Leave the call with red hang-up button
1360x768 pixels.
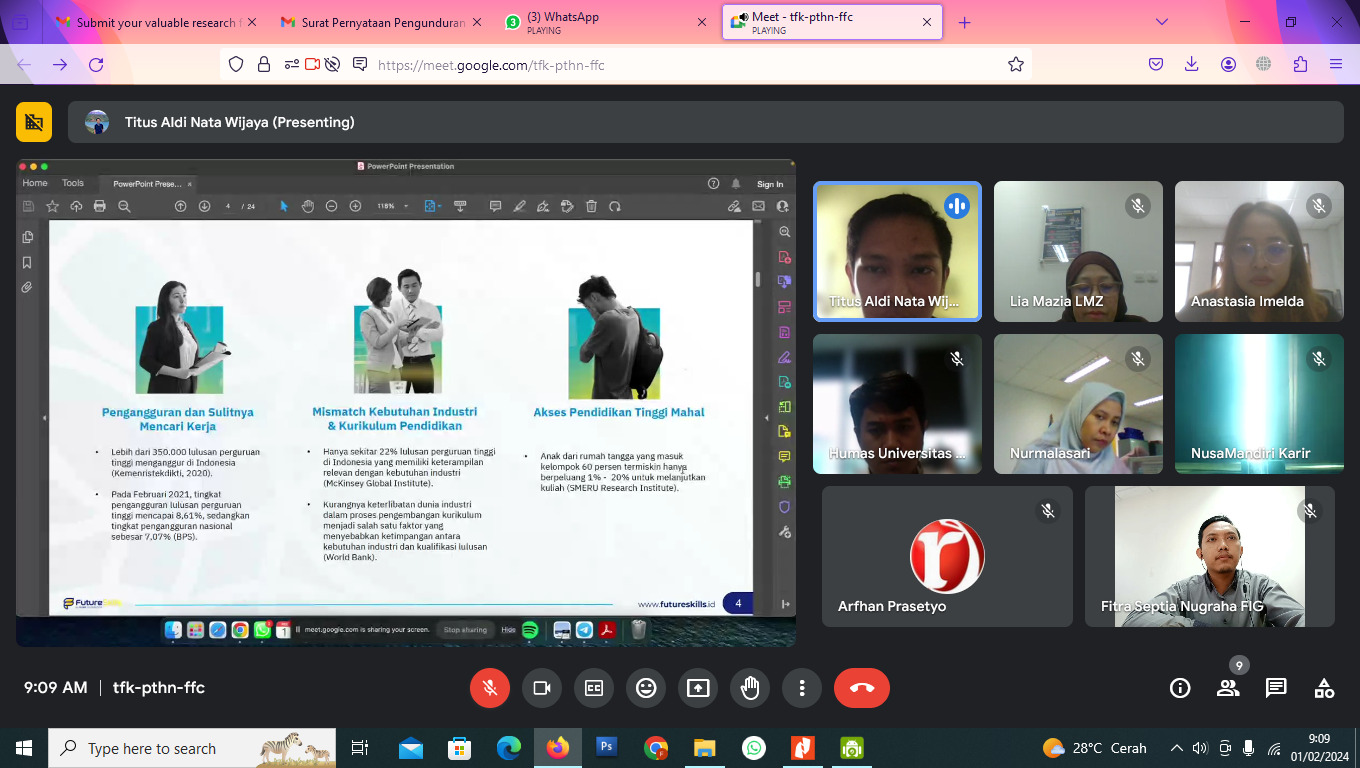(x=861, y=688)
